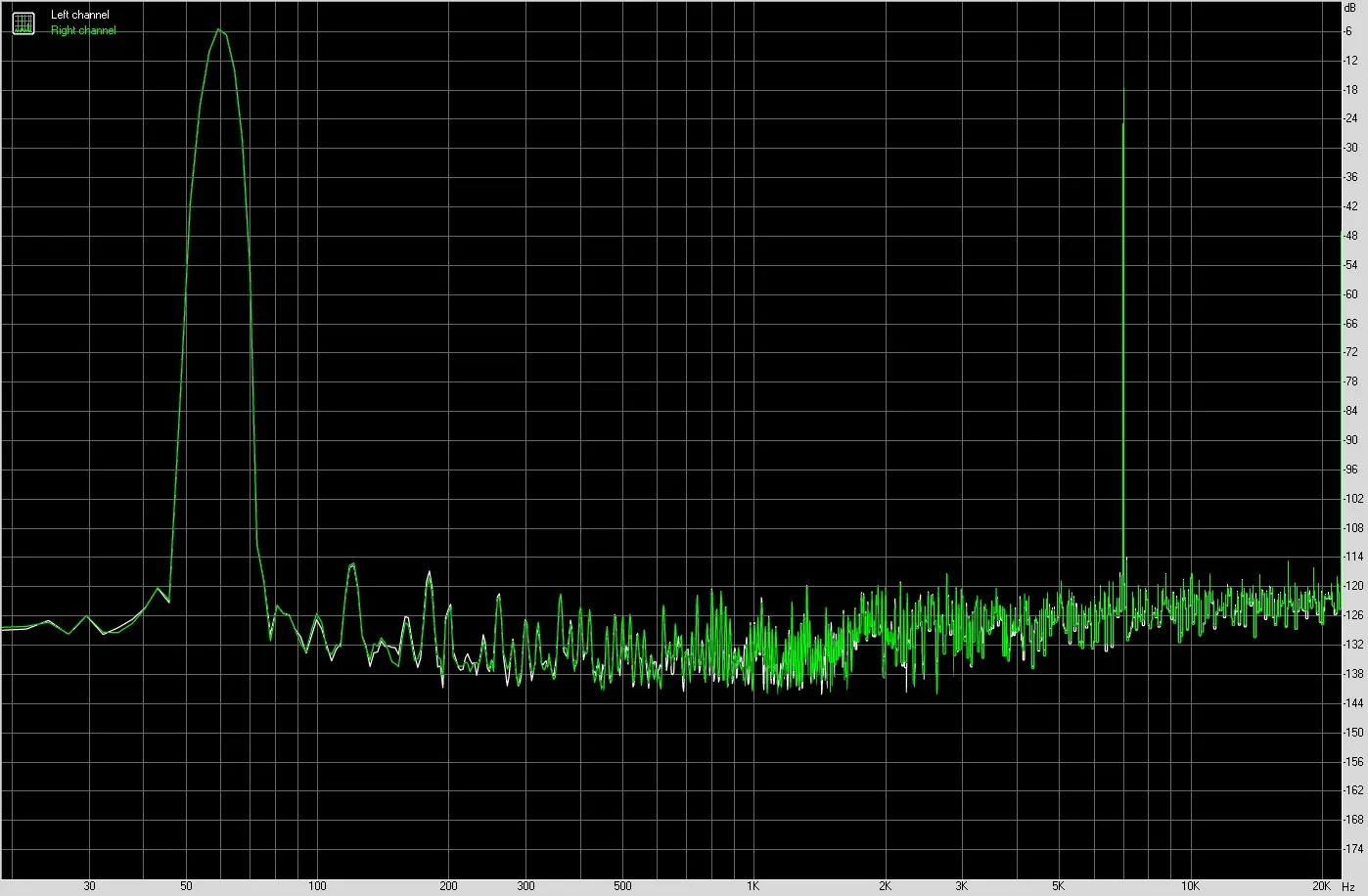Screen dimensions: 1368x896
Task: Click the '-174' dB scale value
Action: (x=1353, y=849)
